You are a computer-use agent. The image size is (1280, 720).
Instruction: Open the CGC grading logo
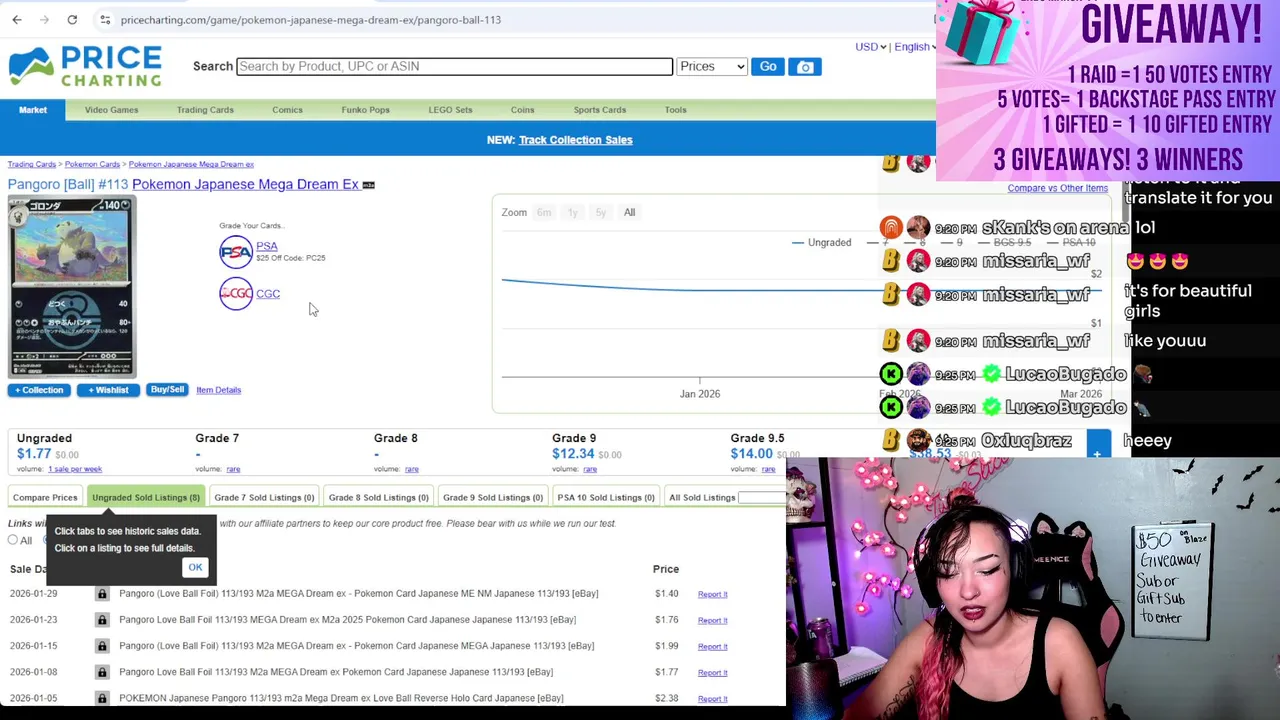click(x=236, y=294)
